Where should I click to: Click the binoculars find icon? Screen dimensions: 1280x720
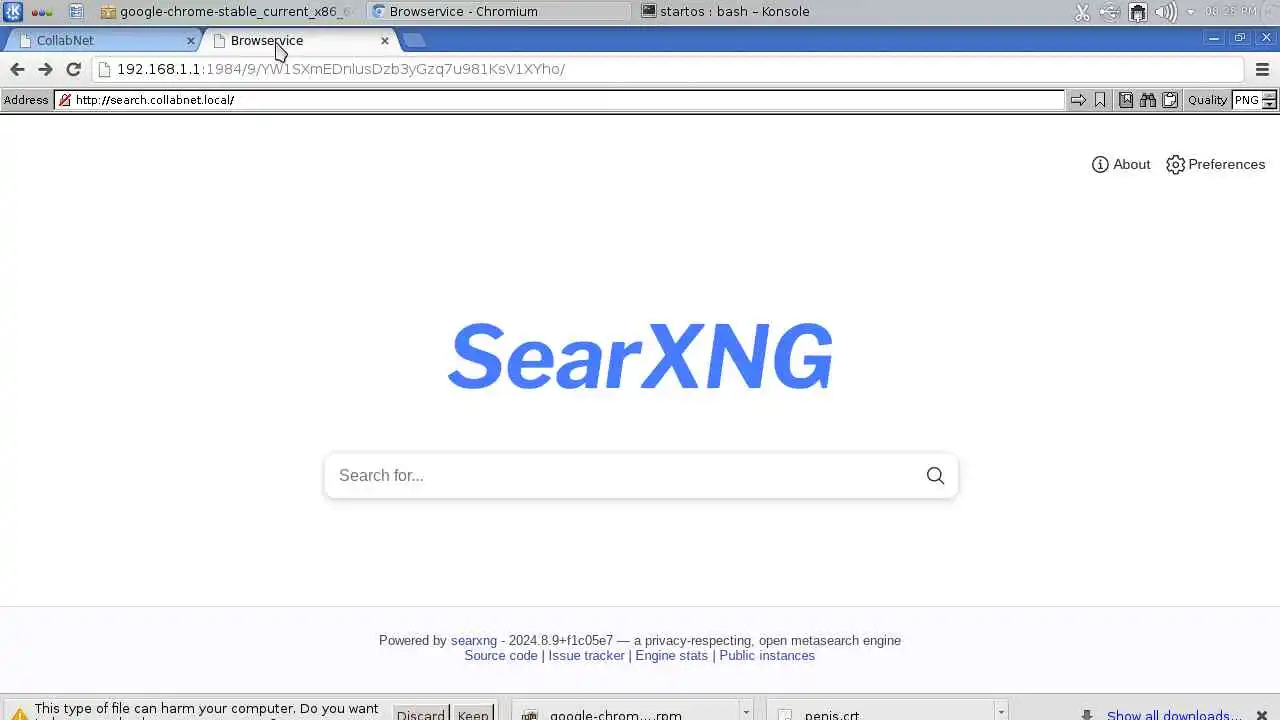pyautogui.click(x=1148, y=100)
